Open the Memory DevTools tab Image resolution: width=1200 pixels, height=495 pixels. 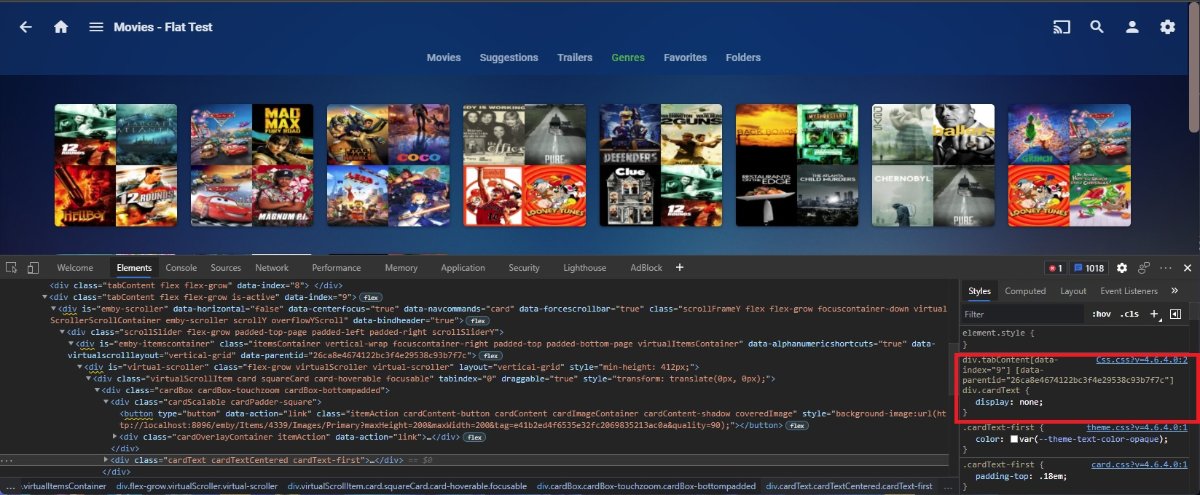(x=401, y=268)
